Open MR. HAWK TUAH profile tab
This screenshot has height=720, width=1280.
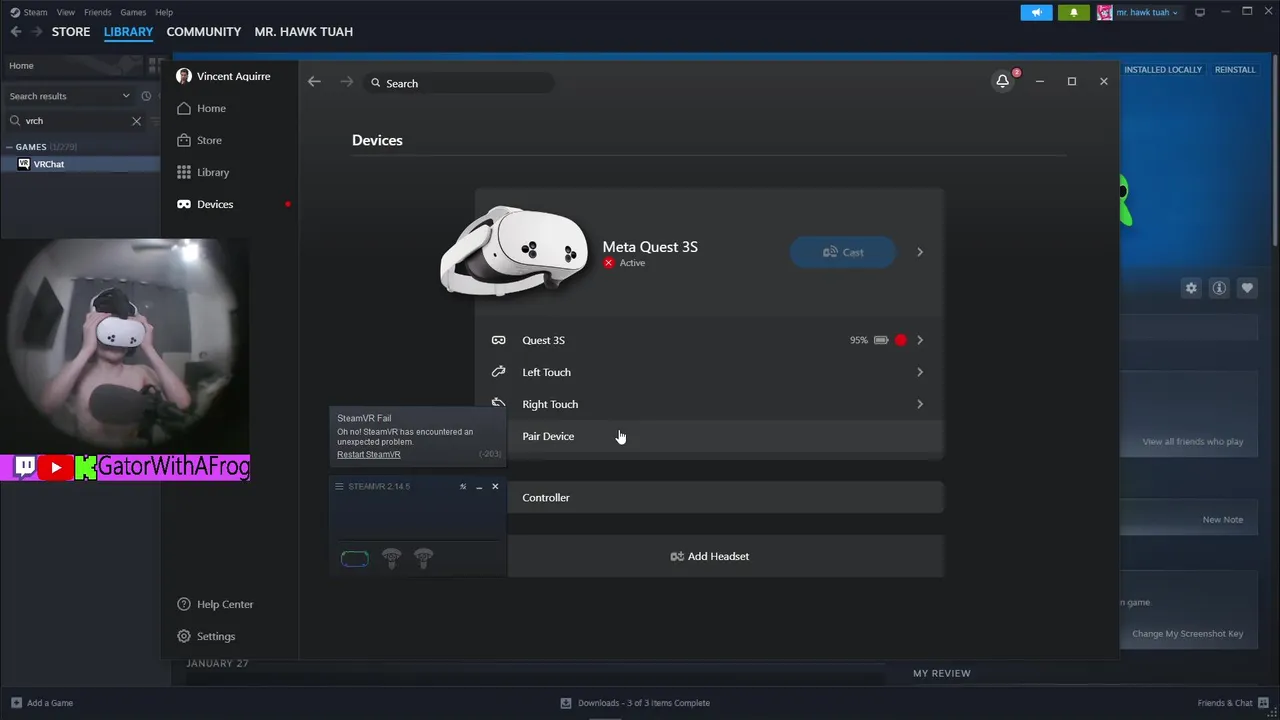point(304,32)
